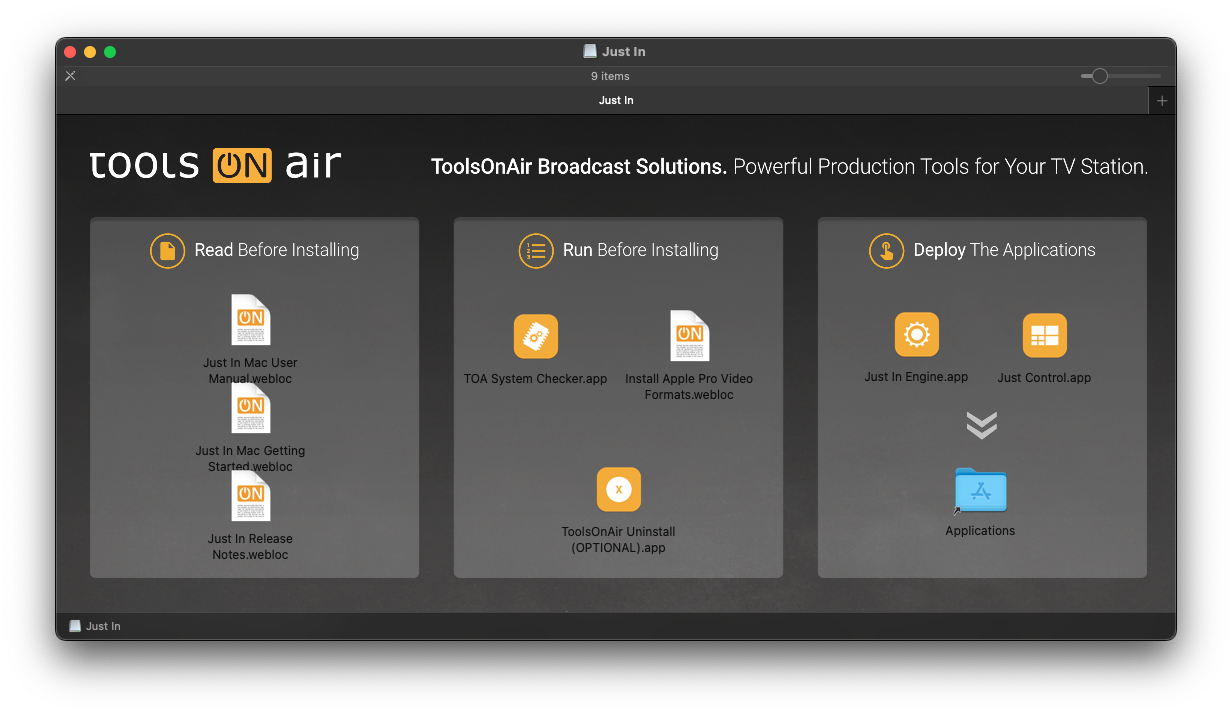This screenshot has height=714, width=1232.
Task: Select the TOA System Checker app icon
Action: 536,336
